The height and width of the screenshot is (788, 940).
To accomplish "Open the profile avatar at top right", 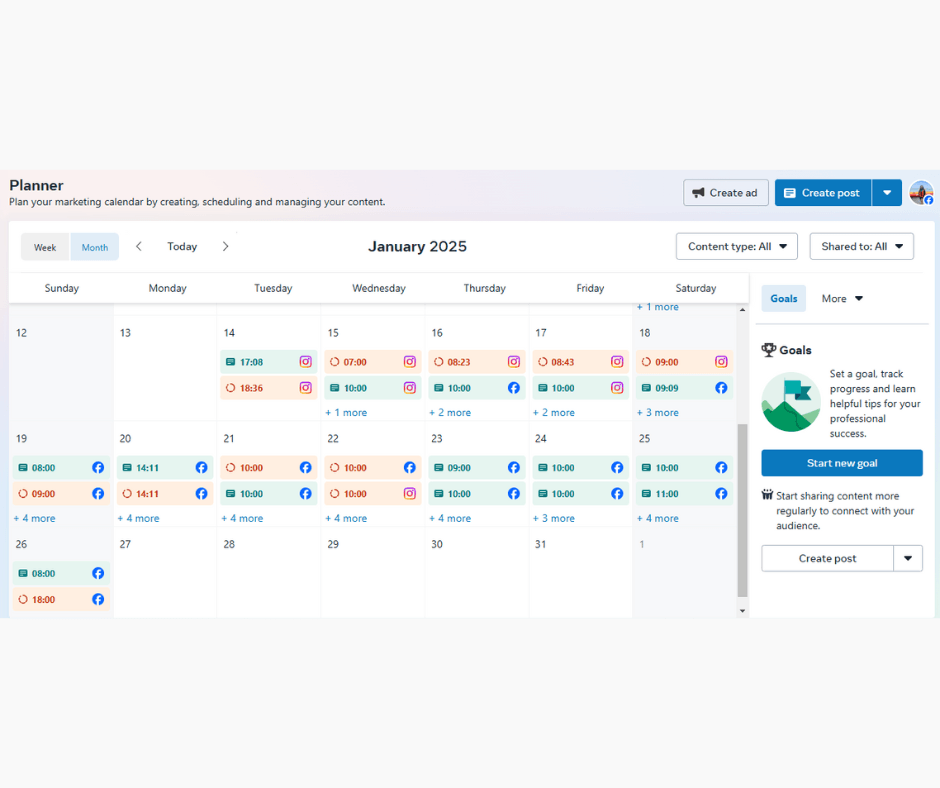I will 921,193.
